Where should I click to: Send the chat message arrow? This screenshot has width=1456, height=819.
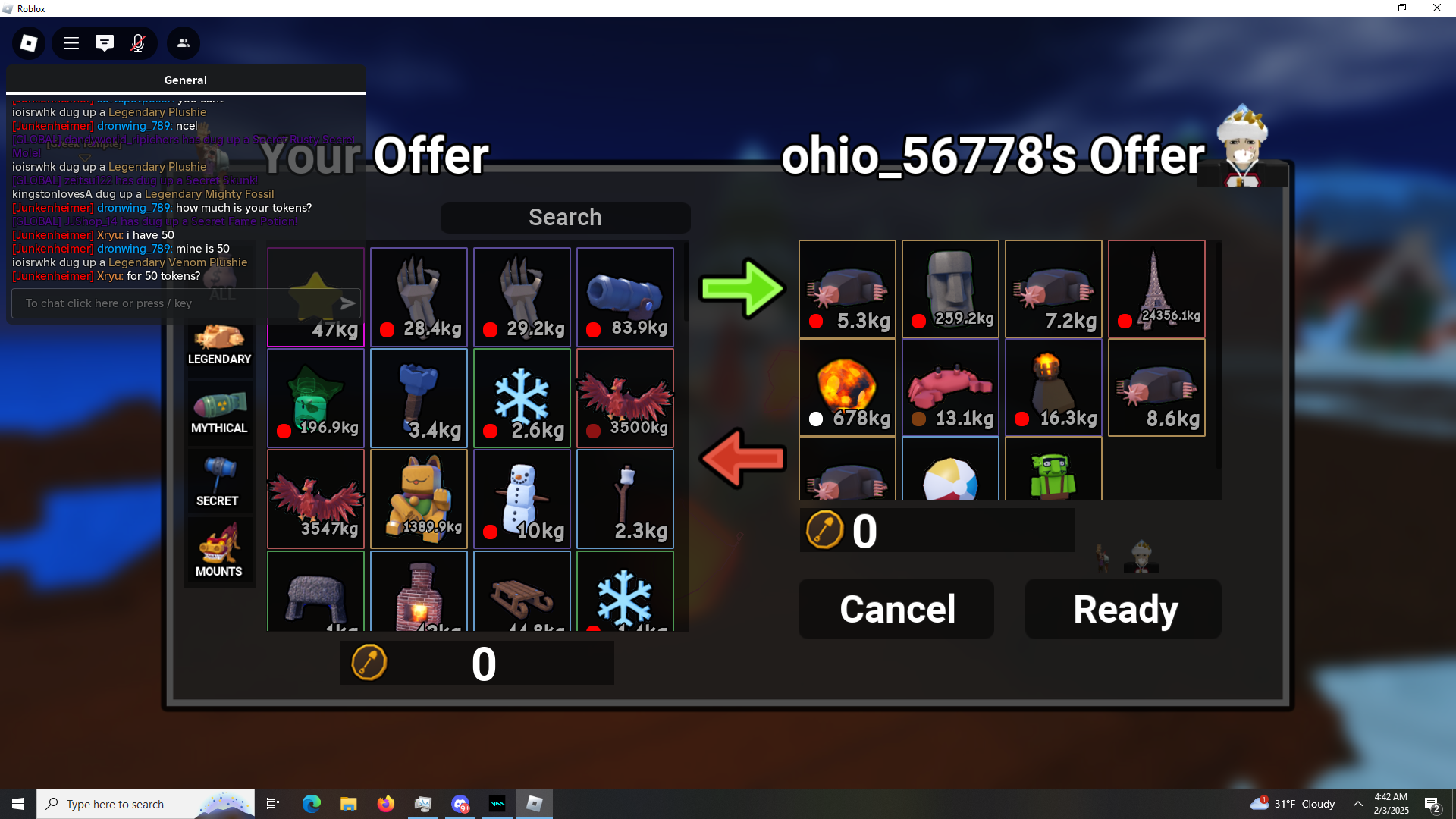point(347,303)
